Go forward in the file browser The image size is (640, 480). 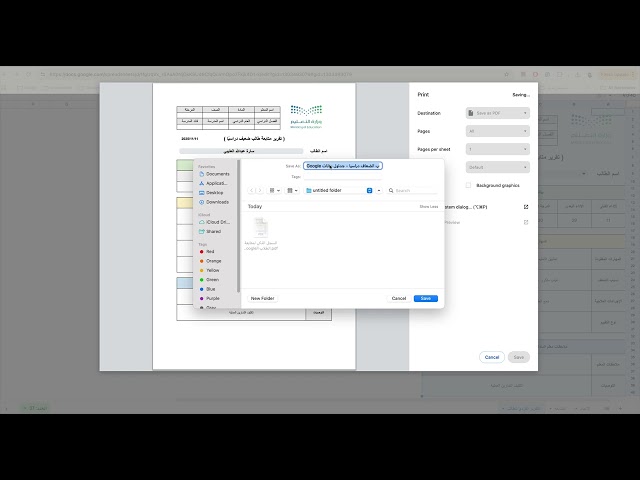(260, 190)
